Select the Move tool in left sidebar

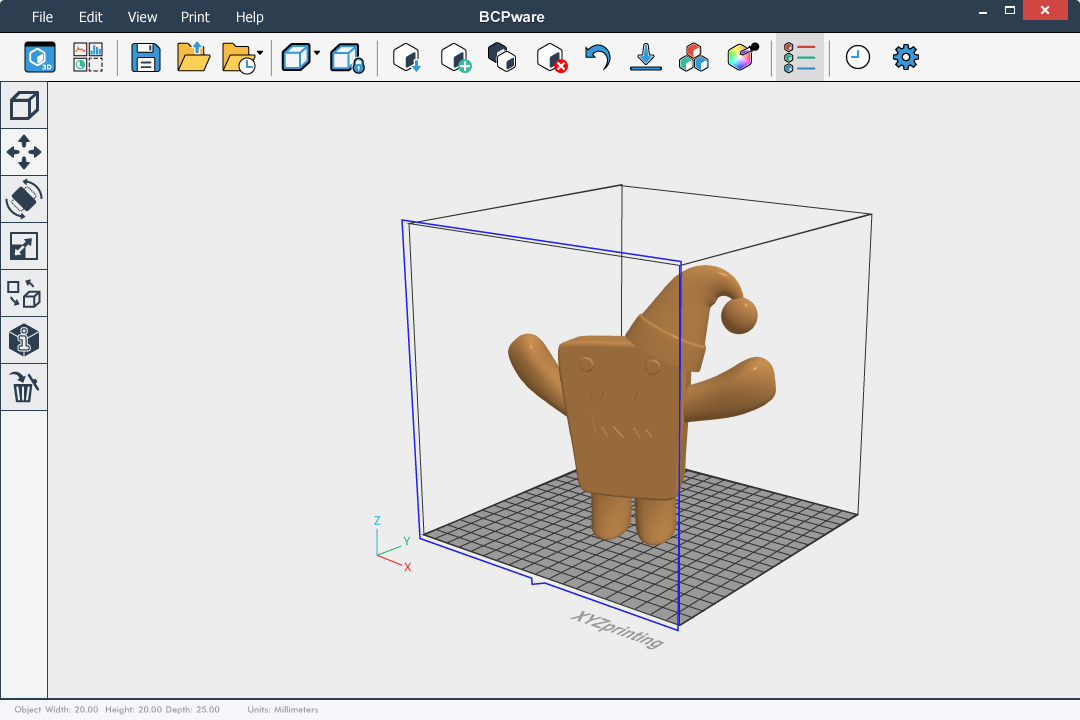click(x=24, y=152)
